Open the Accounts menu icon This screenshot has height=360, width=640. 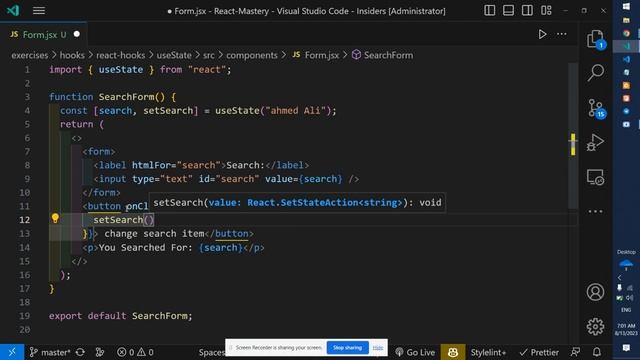[x=596, y=292]
